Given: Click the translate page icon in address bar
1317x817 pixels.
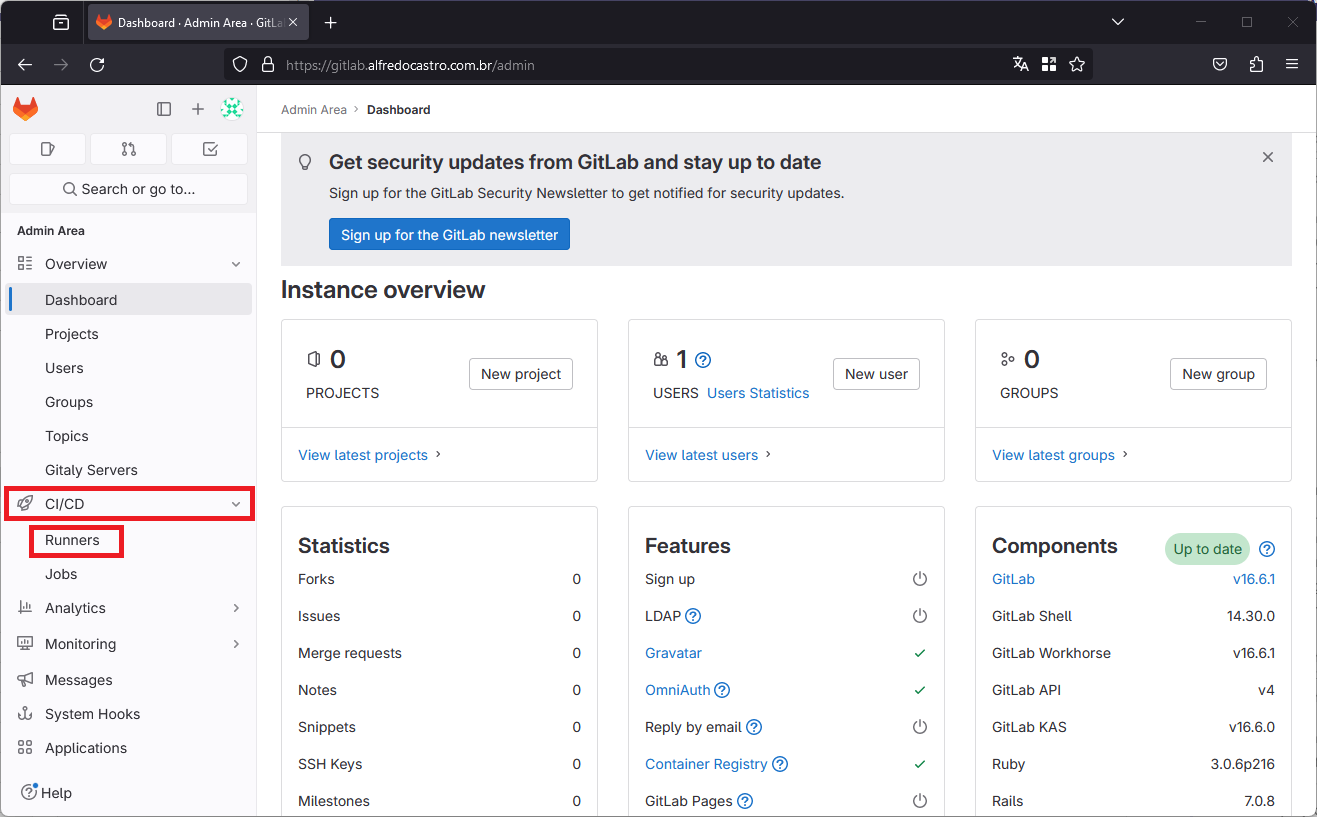Looking at the screenshot, I should [x=1021, y=64].
